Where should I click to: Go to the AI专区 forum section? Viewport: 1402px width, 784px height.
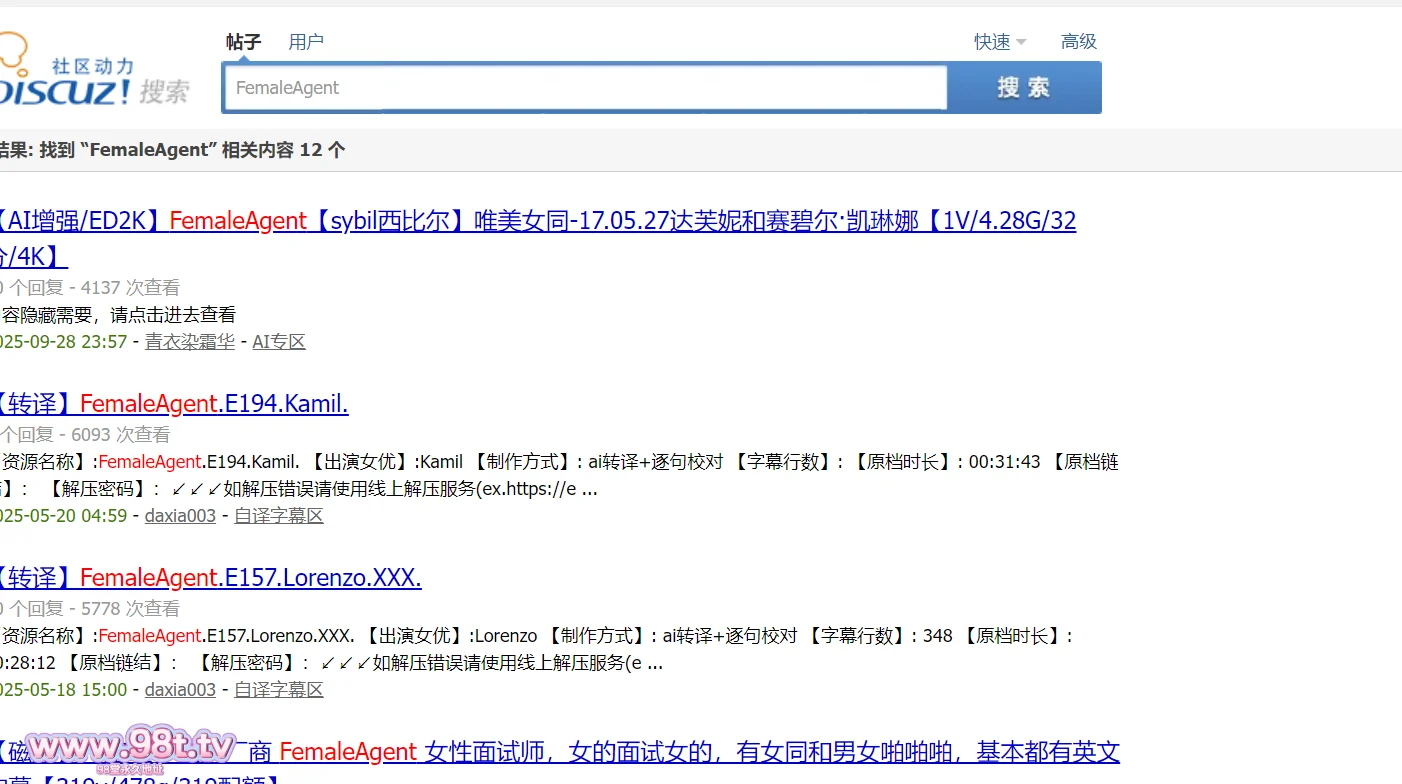279,342
